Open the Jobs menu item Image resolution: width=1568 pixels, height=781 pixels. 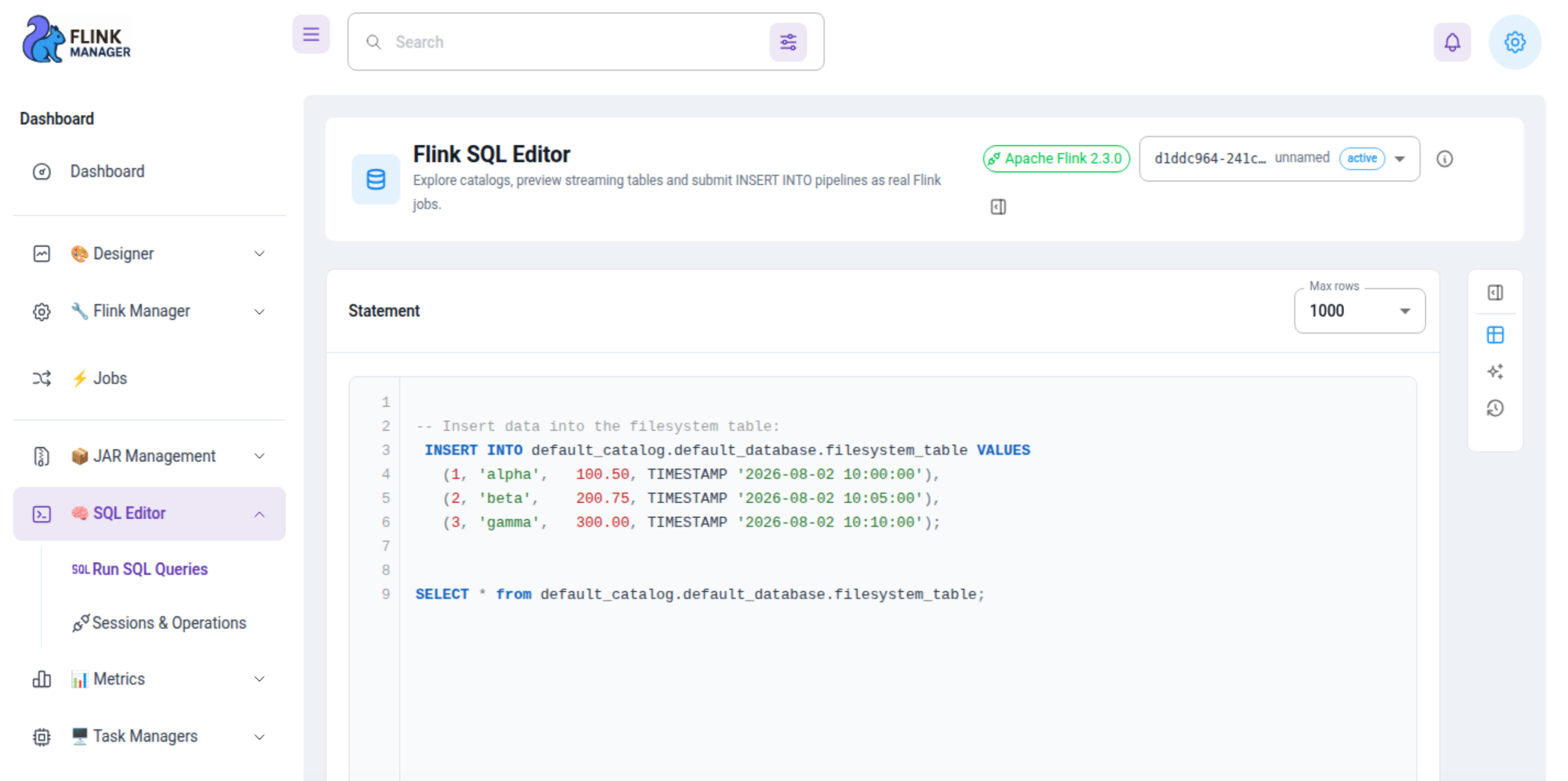tap(149, 378)
